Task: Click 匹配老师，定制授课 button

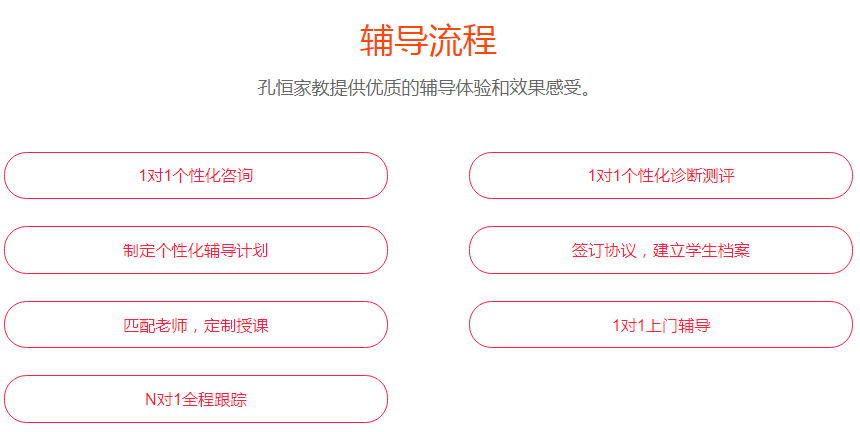Action: (x=196, y=325)
